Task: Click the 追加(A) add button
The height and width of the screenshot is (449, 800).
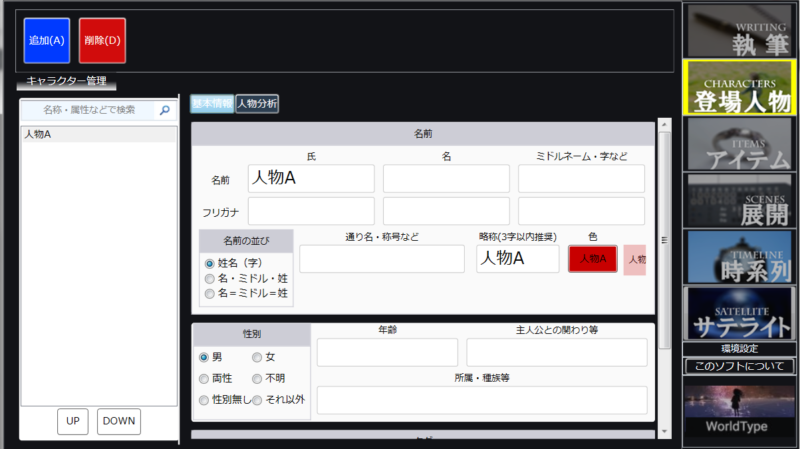Action: [x=47, y=41]
